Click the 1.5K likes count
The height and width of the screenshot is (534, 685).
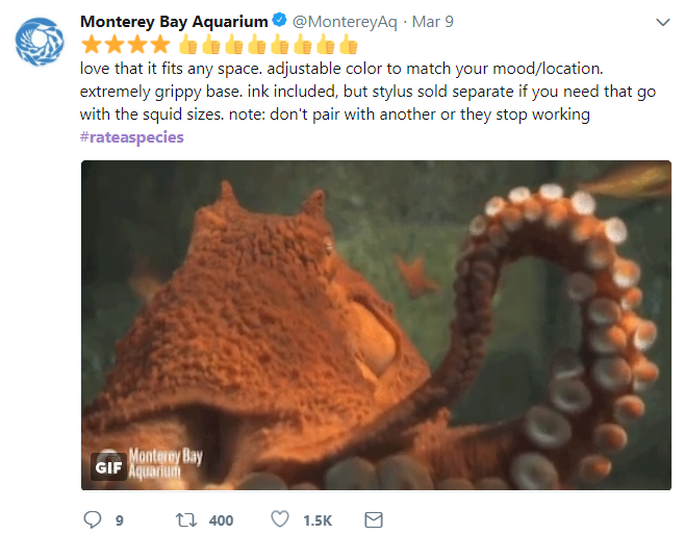tap(318, 520)
